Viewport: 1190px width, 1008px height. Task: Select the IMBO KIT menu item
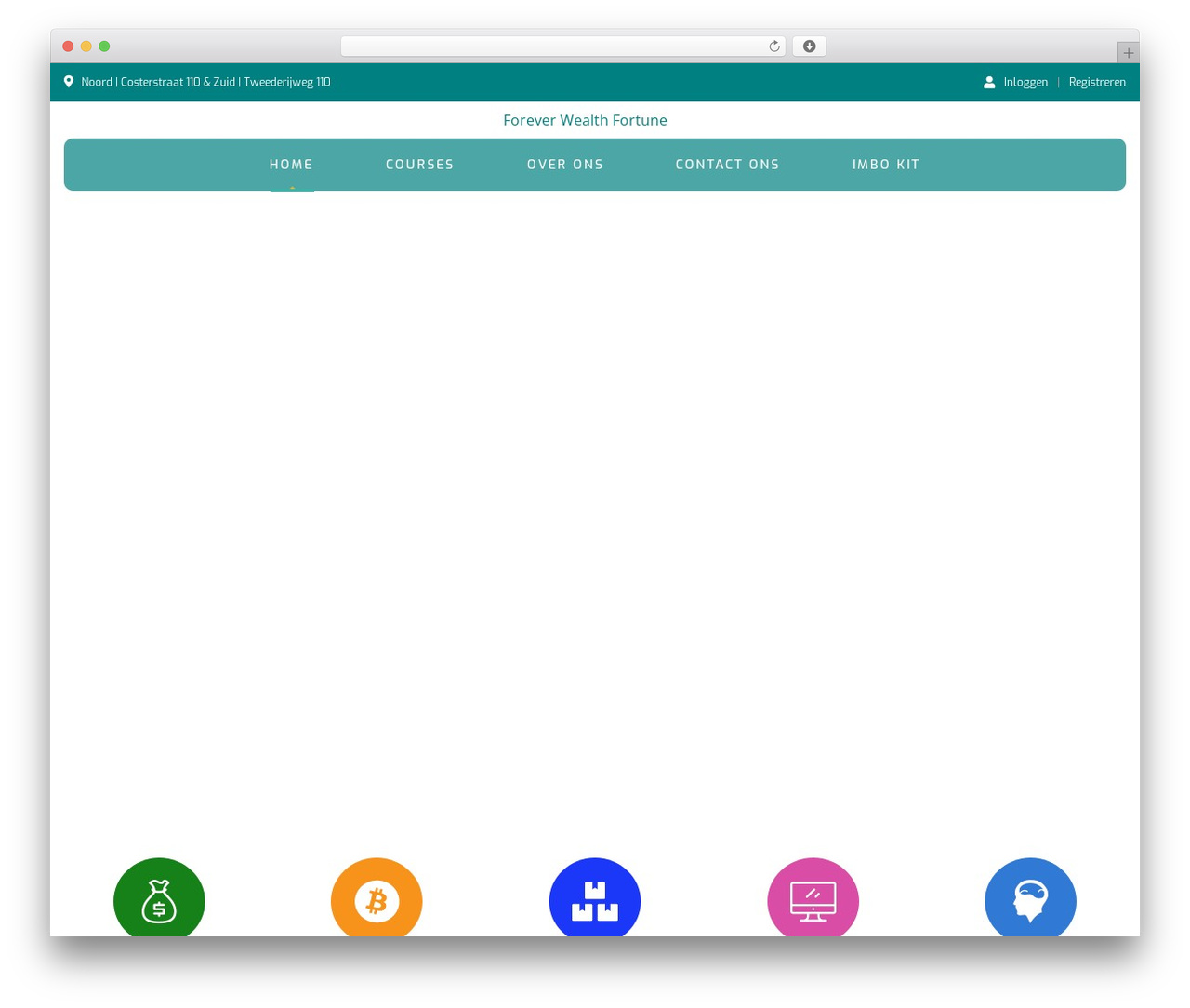click(886, 165)
